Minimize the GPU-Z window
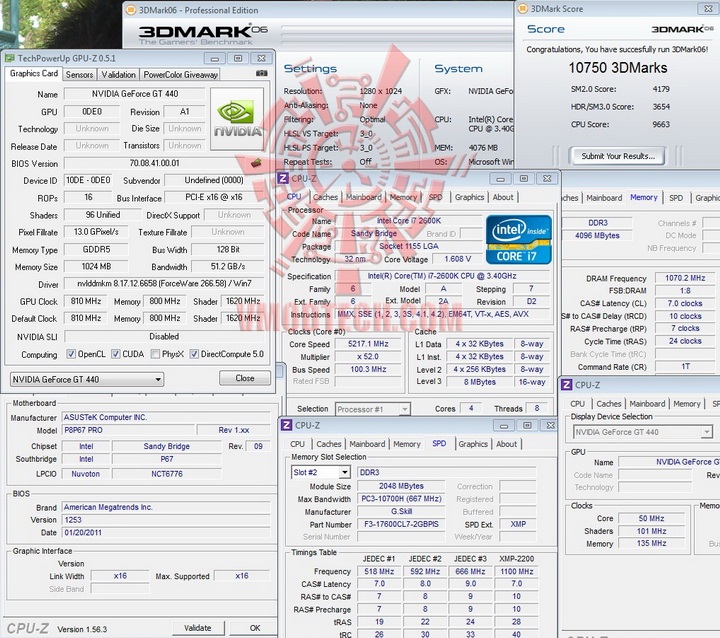Image resolution: width=720 pixels, height=638 pixels. coord(214,58)
